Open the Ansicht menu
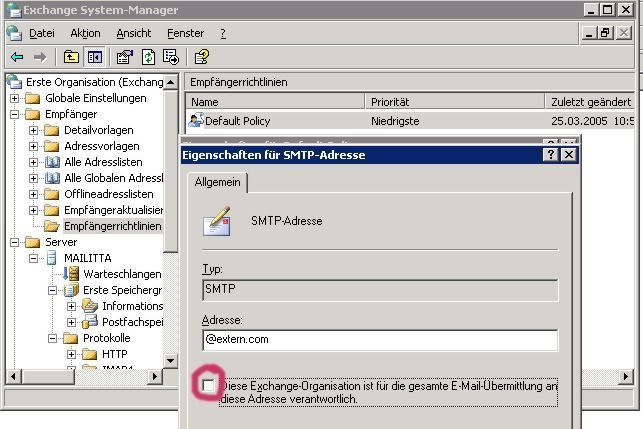Viewport: 643px width, 429px height. point(134,33)
